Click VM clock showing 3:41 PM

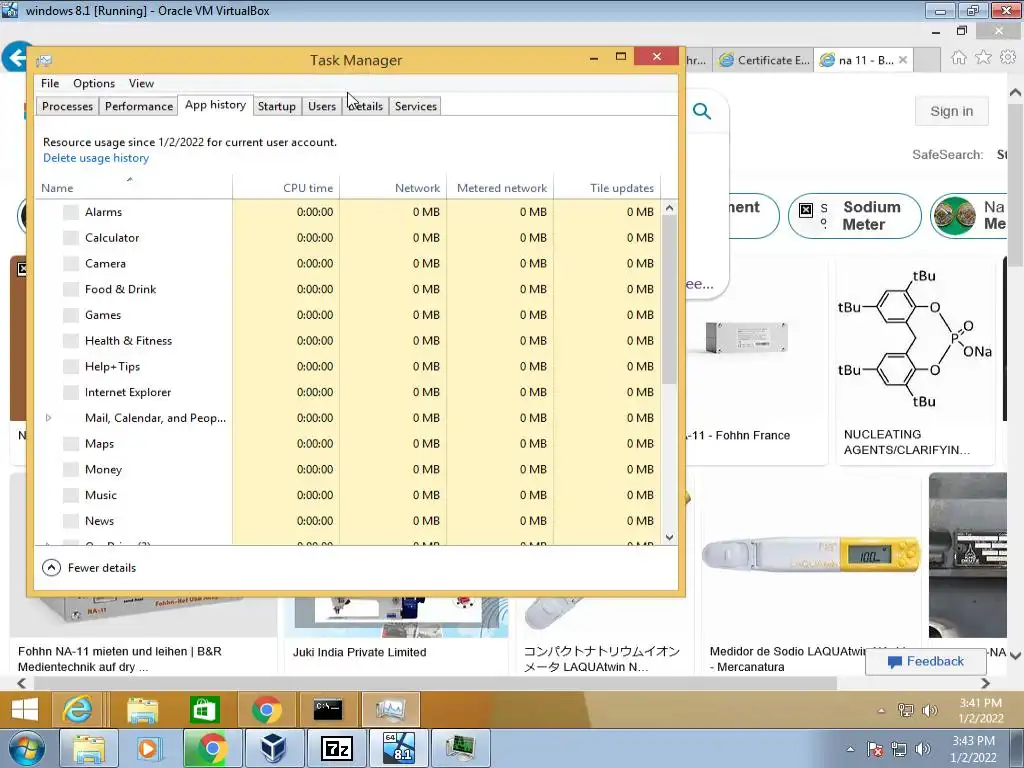point(981,711)
